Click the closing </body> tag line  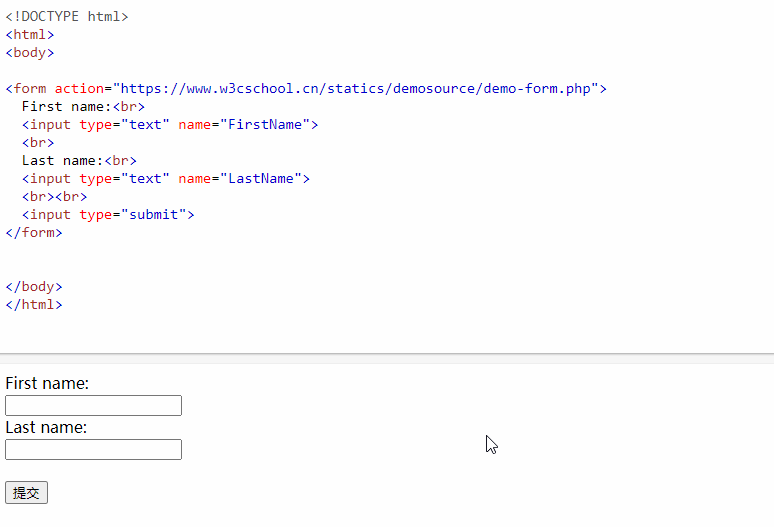34,287
